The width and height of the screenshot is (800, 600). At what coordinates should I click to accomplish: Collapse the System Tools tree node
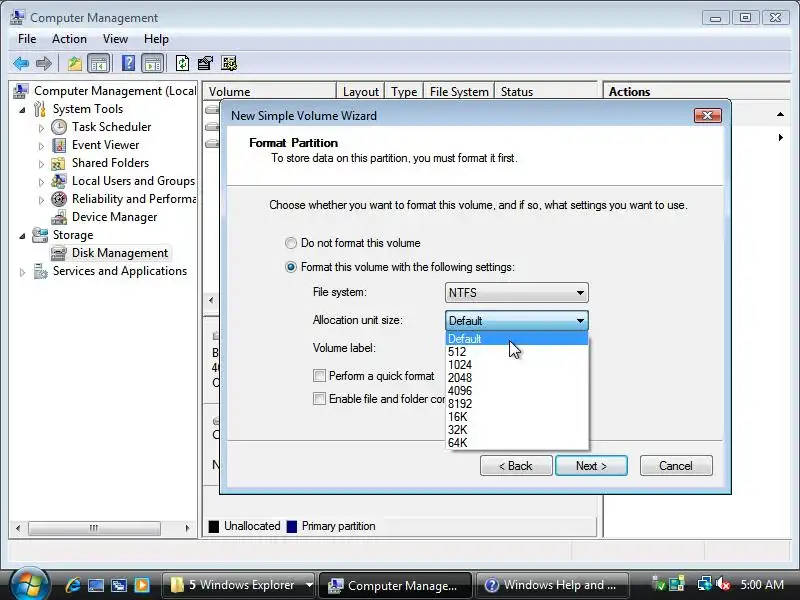click(x=22, y=110)
